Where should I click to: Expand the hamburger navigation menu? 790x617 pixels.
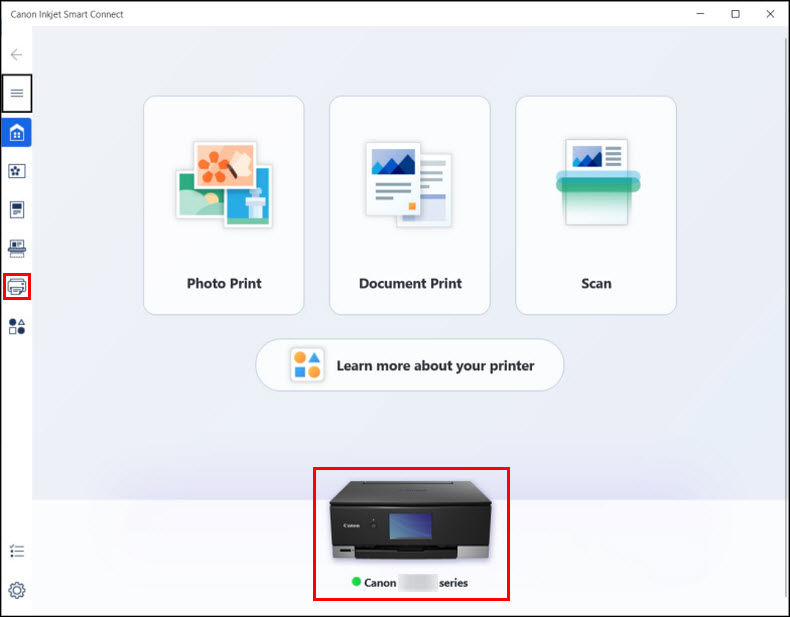pos(17,93)
